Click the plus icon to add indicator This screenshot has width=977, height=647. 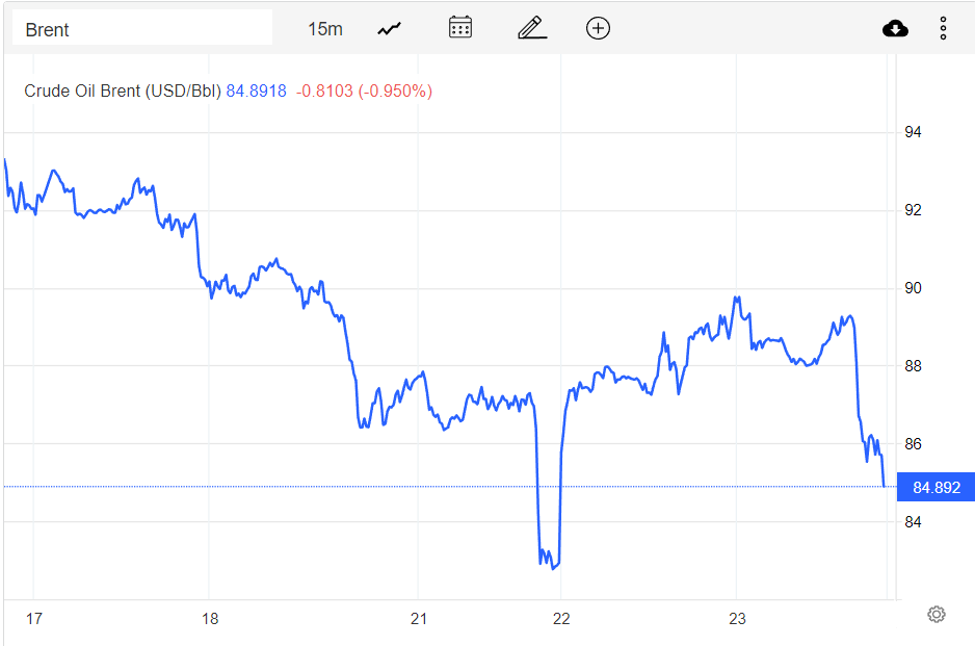tap(597, 28)
